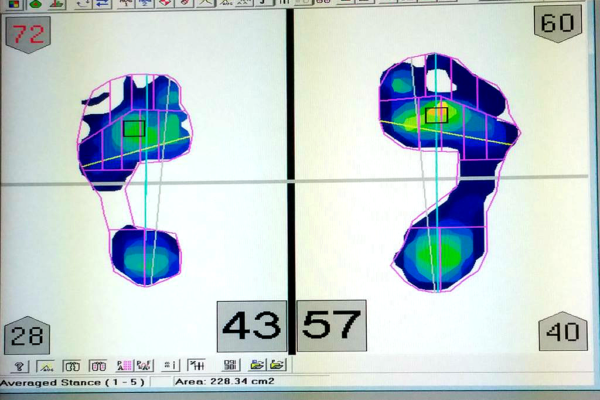Click the green shape icon in top toolbar
The height and width of the screenshot is (400, 600).
[x=36, y=4]
